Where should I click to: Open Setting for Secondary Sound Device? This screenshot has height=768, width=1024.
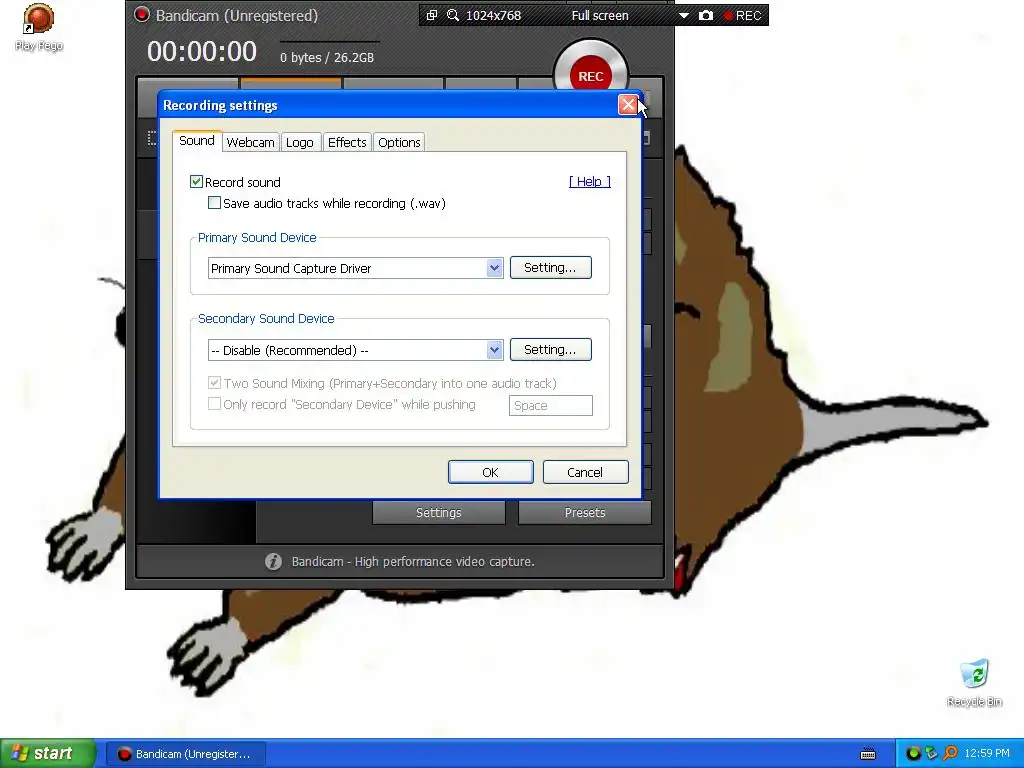tap(551, 349)
